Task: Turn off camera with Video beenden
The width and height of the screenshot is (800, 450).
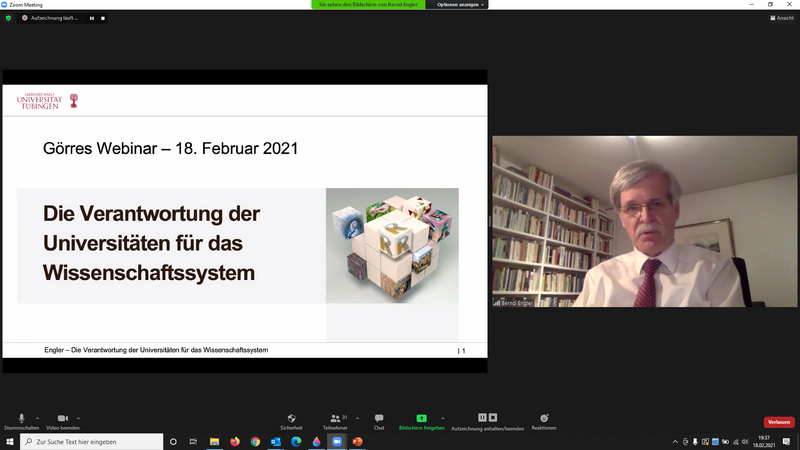Action: (x=62, y=420)
